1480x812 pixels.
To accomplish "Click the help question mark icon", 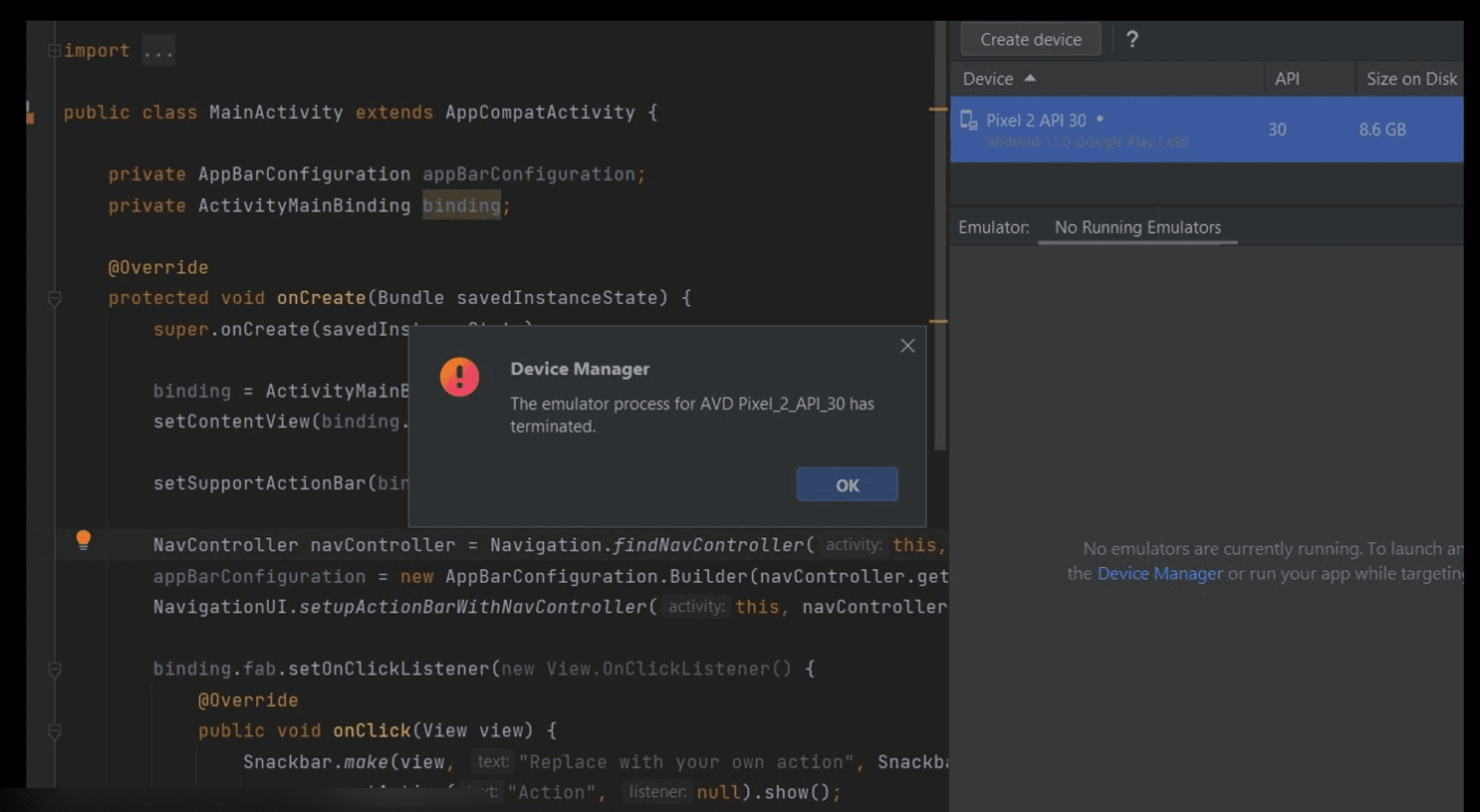I will pos(1133,39).
